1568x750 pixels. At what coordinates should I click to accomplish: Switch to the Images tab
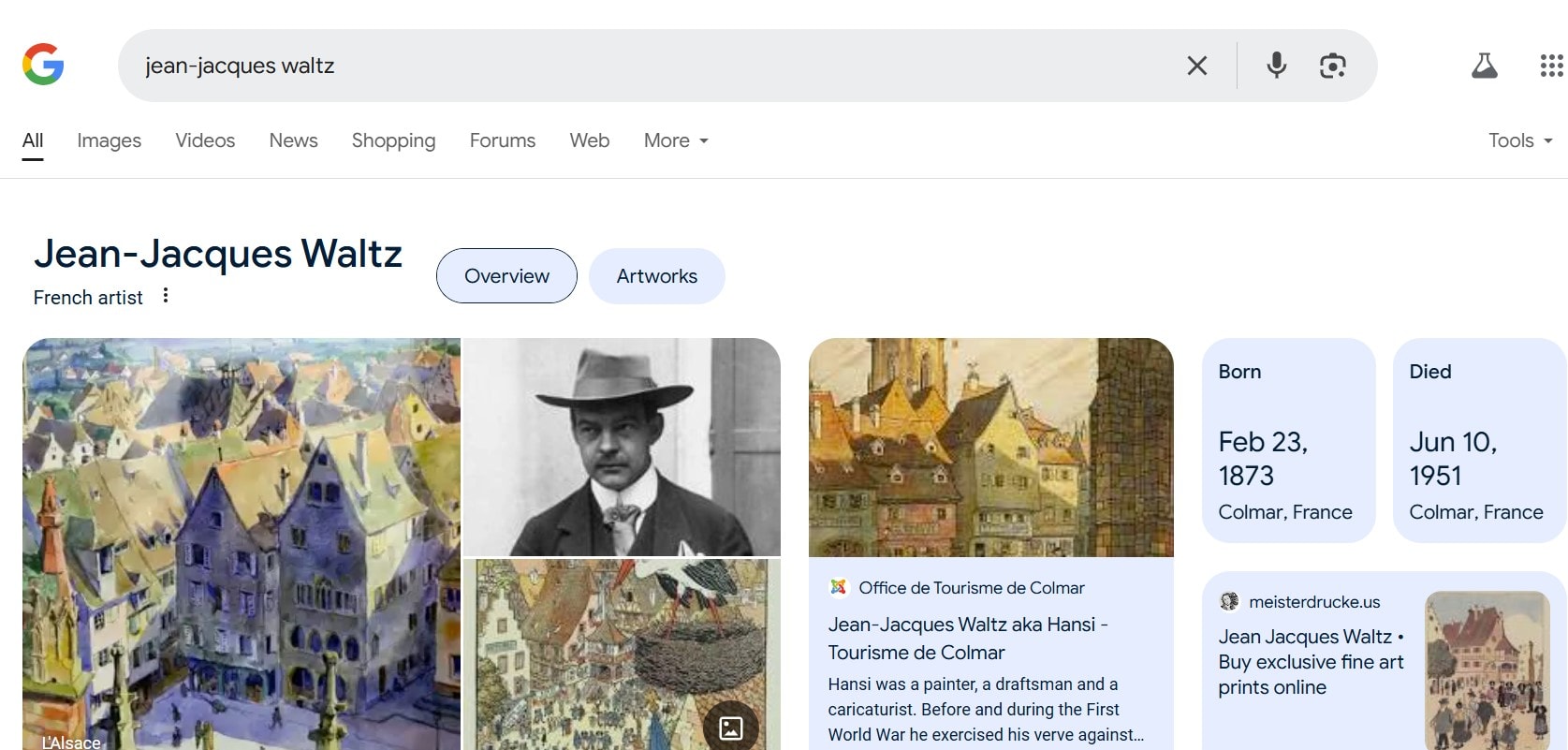click(x=110, y=140)
